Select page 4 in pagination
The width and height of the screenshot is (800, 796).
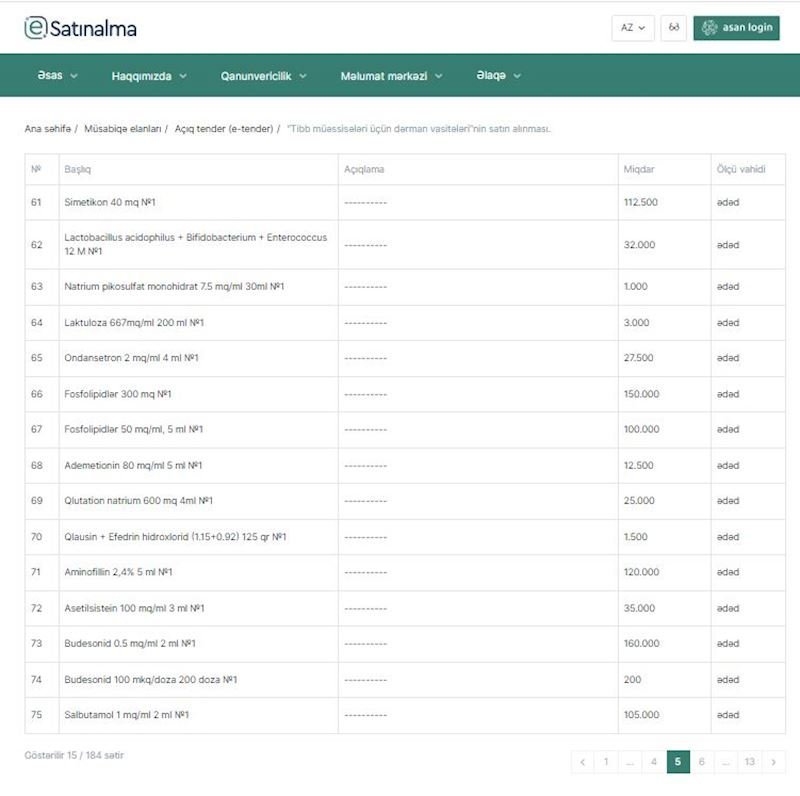click(x=654, y=762)
